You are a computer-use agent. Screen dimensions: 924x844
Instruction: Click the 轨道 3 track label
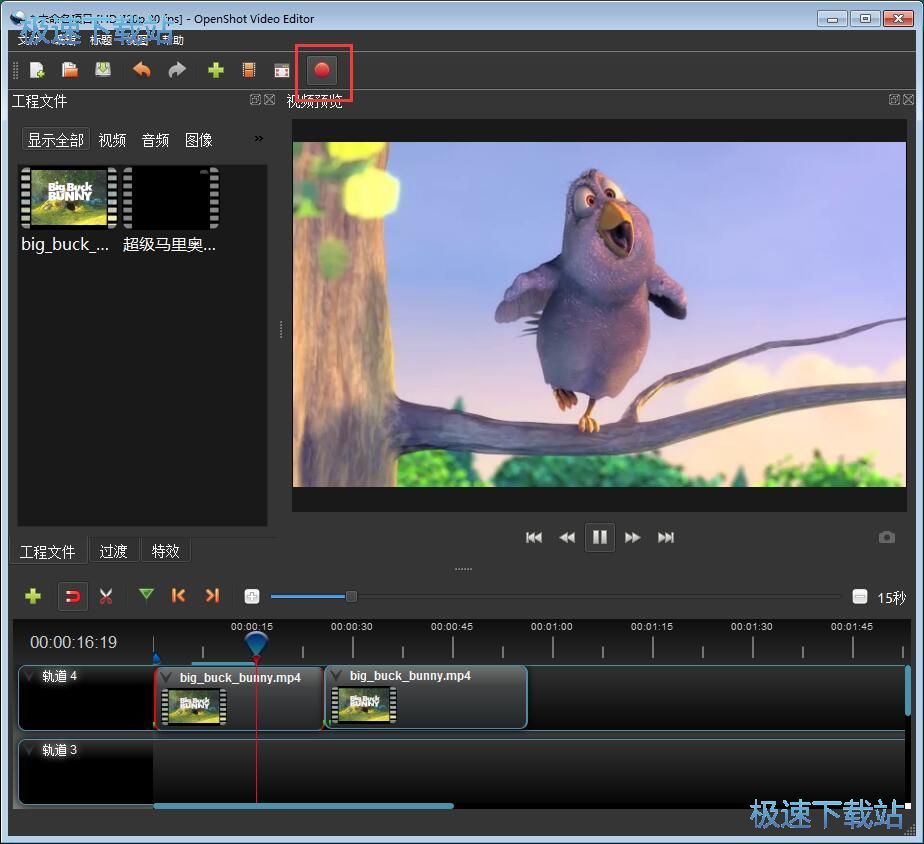point(60,750)
